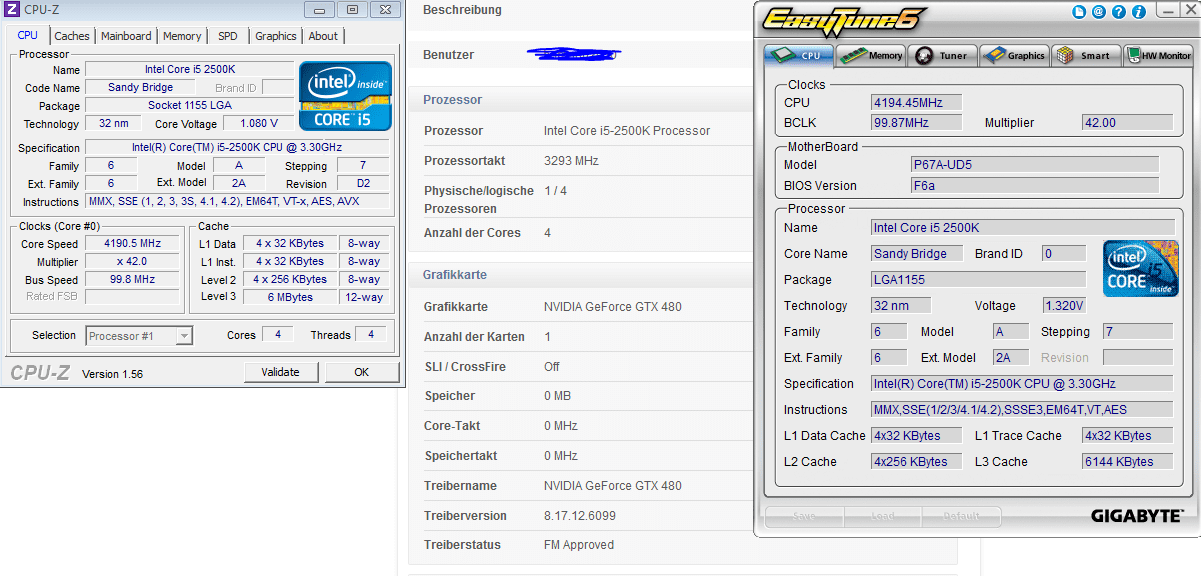Click the Cores count field in CPU-Z

coord(278,335)
